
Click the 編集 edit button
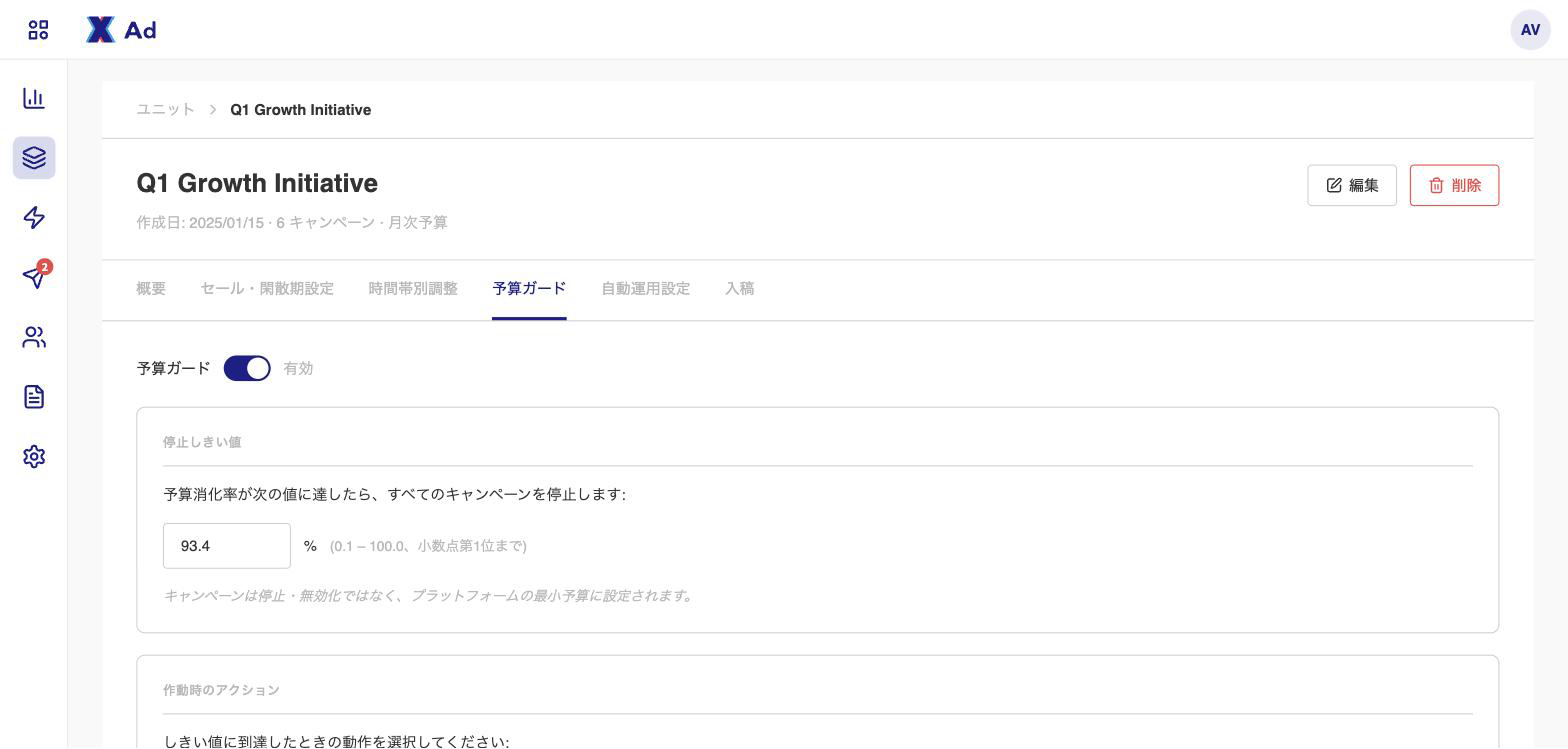click(1352, 186)
